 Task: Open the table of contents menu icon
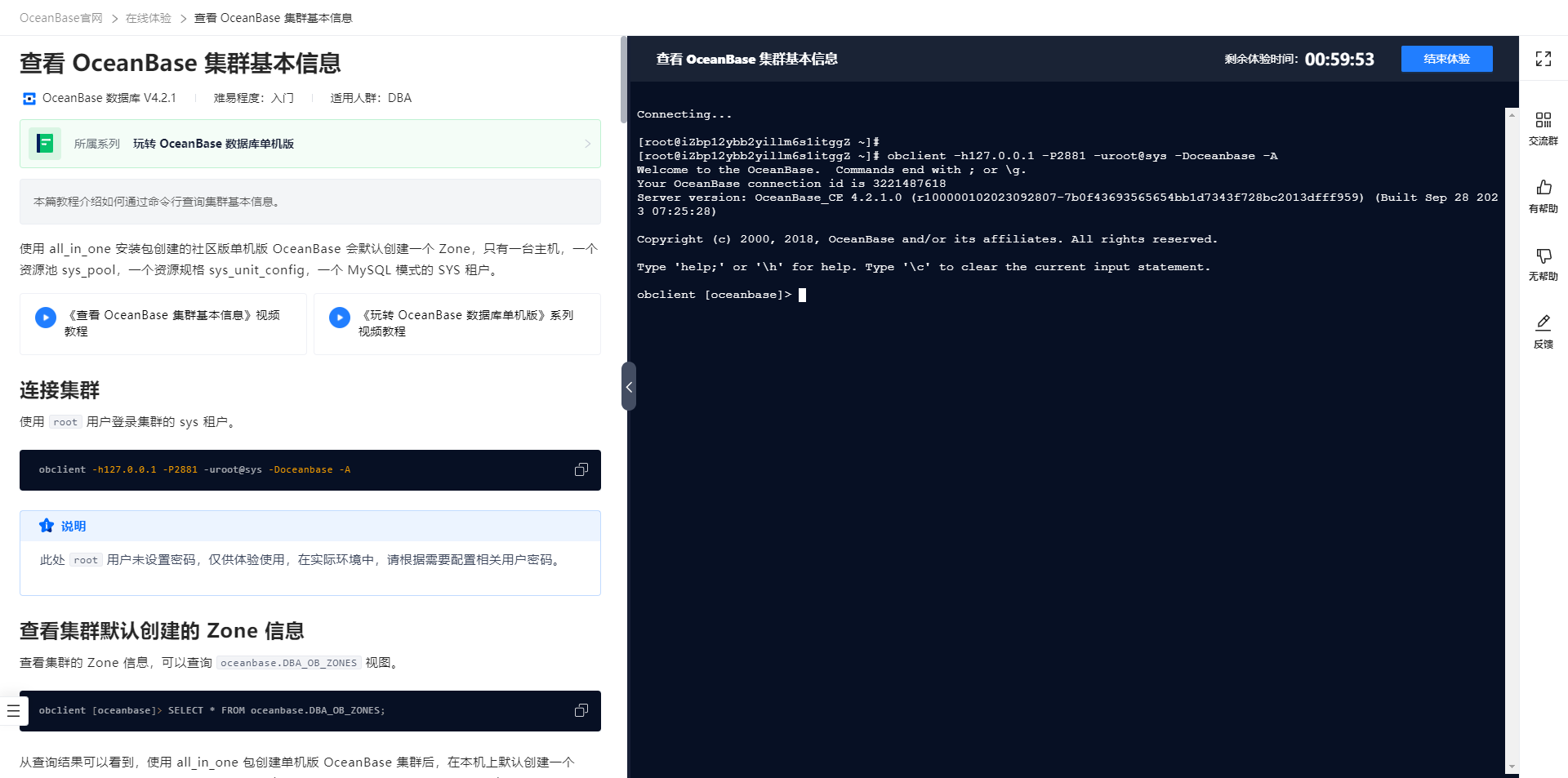[13, 711]
